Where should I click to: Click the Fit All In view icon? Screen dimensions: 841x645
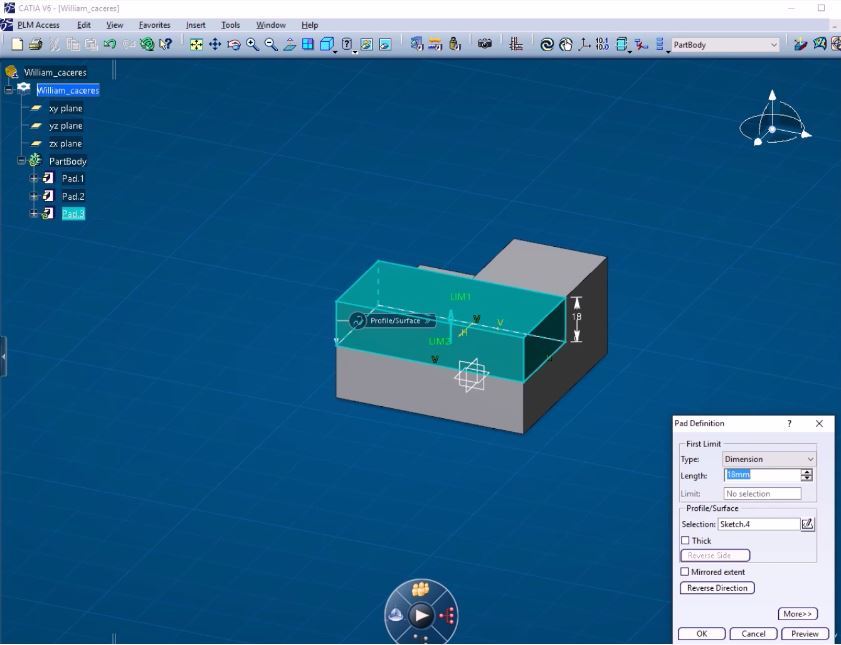[x=196, y=45]
